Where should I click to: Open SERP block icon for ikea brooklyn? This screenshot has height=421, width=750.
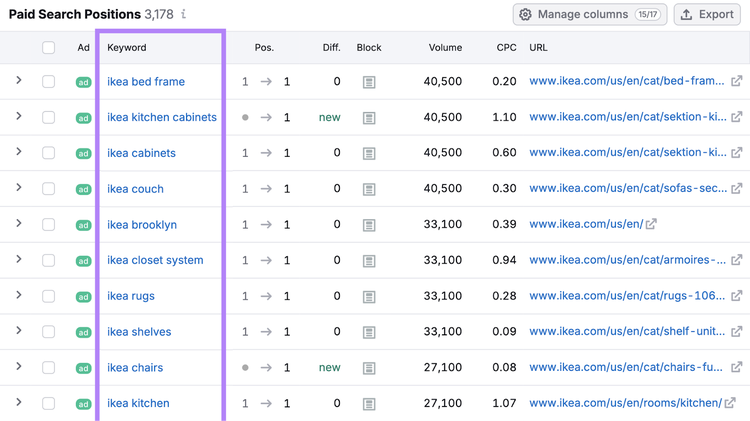pyautogui.click(x=369, y=225)
